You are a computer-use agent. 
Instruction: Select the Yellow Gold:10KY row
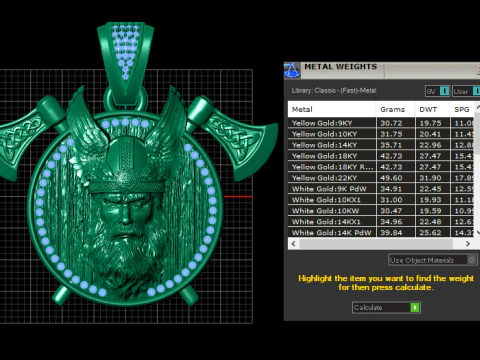pyautogui.click(x=381, y=134)
